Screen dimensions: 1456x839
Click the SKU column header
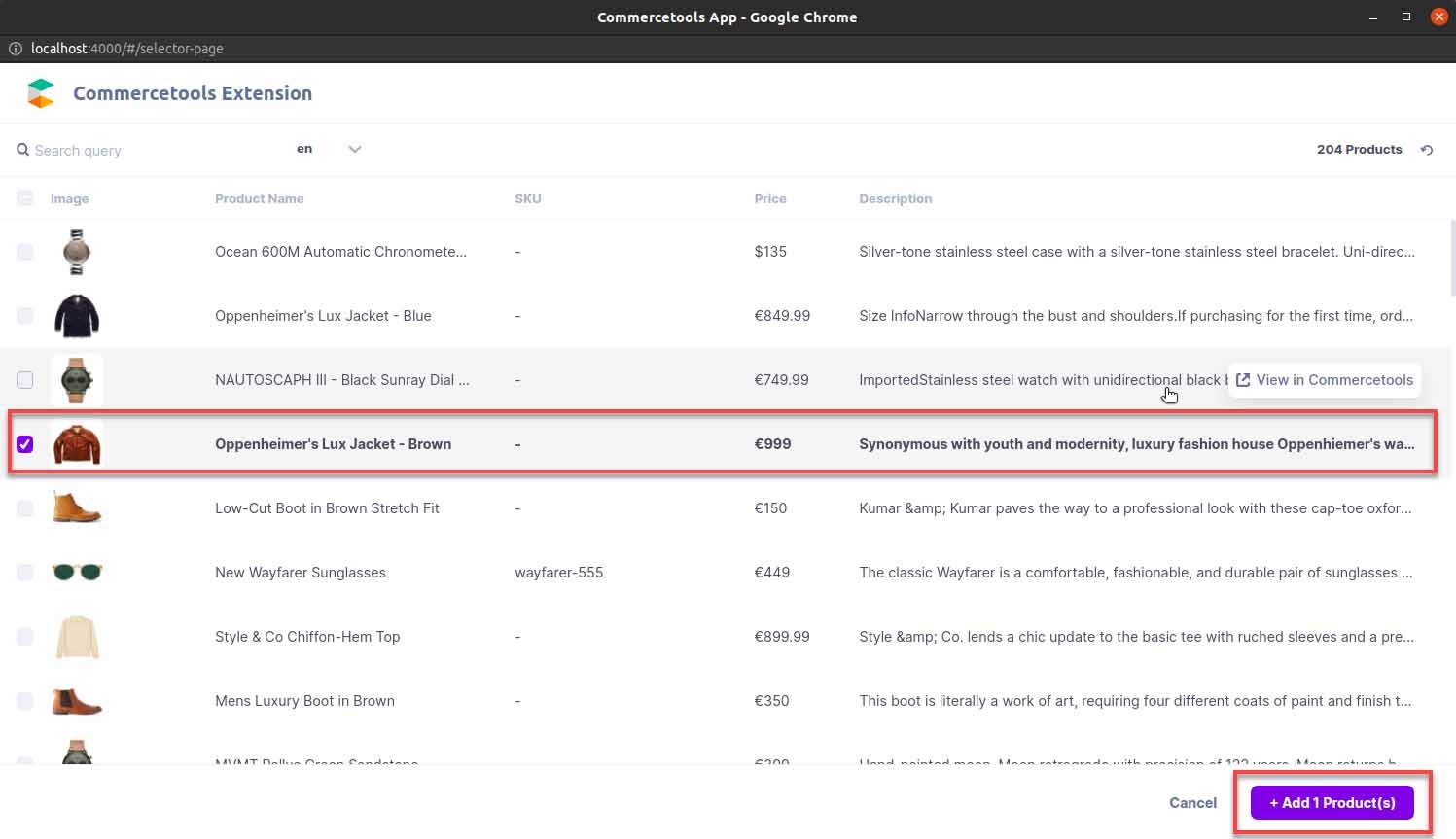(x=528, y=198)
